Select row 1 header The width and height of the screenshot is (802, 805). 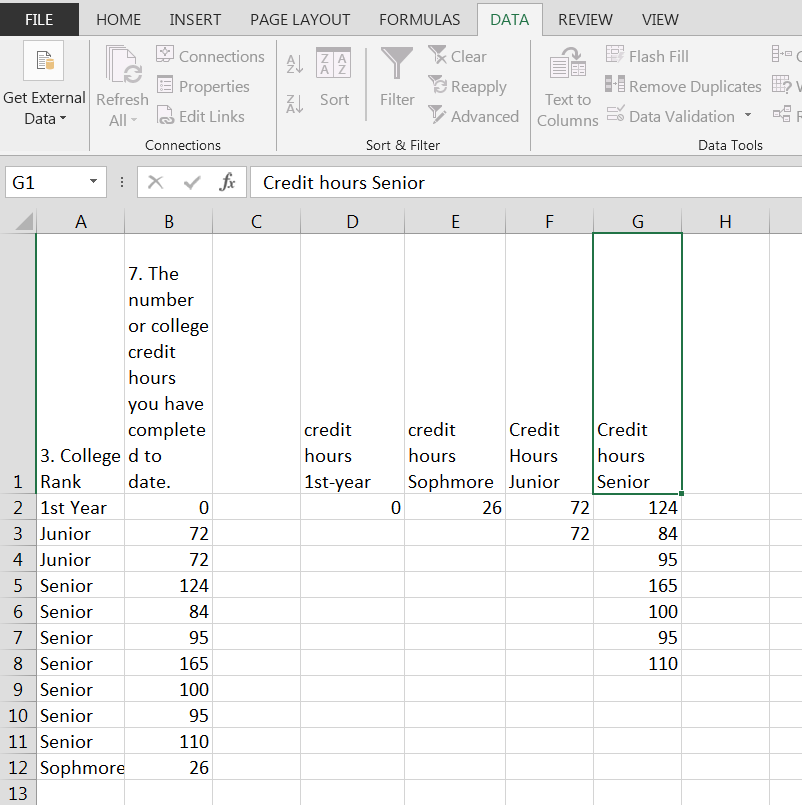(18, 363)
